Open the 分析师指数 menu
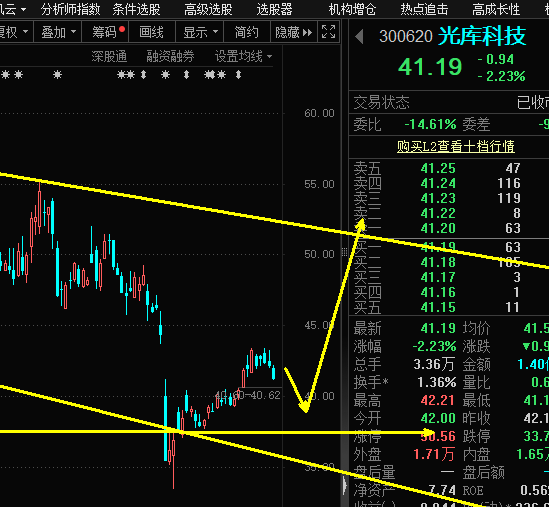Viewport: 549px width, 507px height. click(x=70, y=9)
